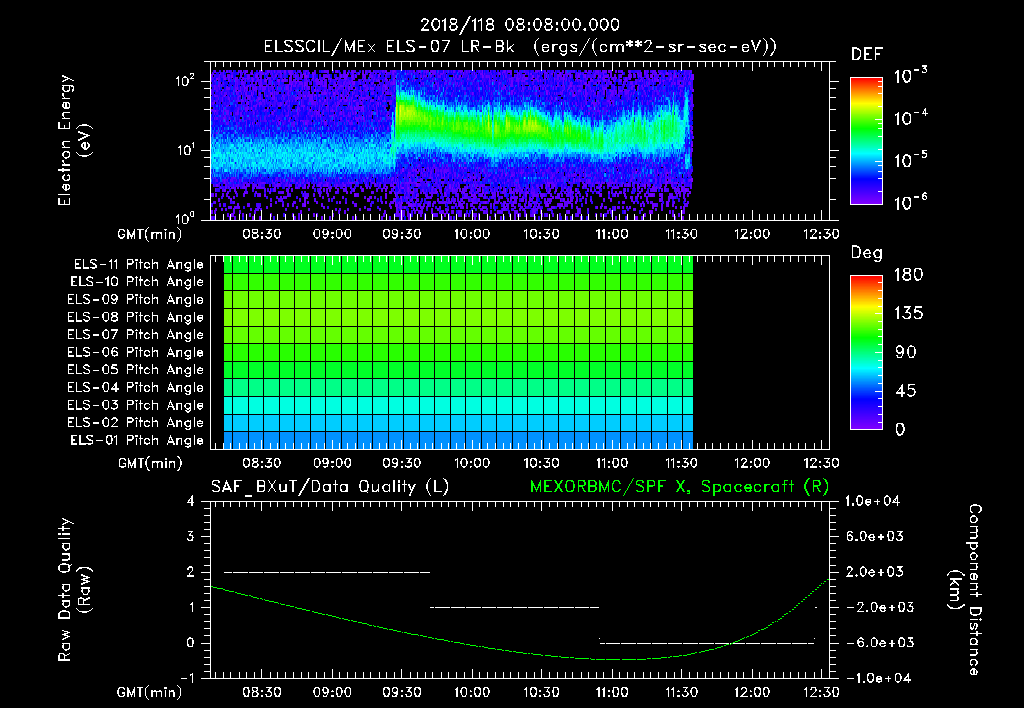Select the Electron Energy (eV) axis label
This screenshot has height=708, width=1024.
(74, 140)
